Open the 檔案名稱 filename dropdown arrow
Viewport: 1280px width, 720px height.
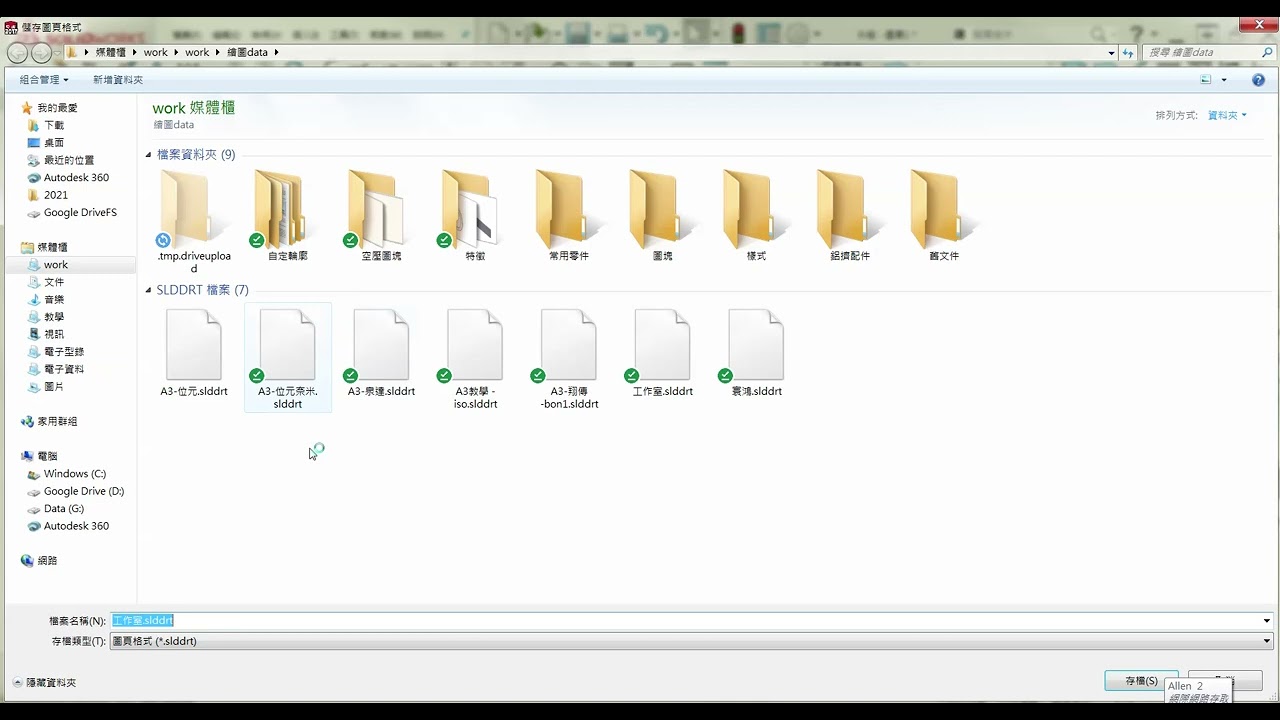pyautogui.click(x=1267, y=621)
